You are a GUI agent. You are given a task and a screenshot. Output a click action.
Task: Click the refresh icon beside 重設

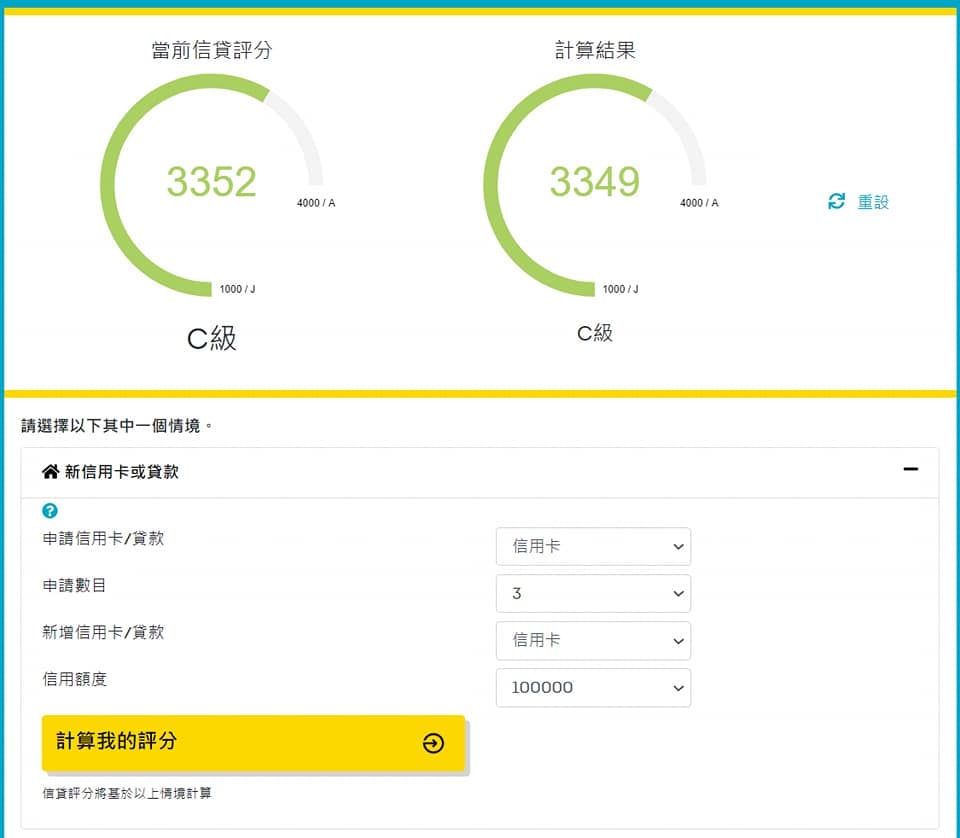(836, 201)
